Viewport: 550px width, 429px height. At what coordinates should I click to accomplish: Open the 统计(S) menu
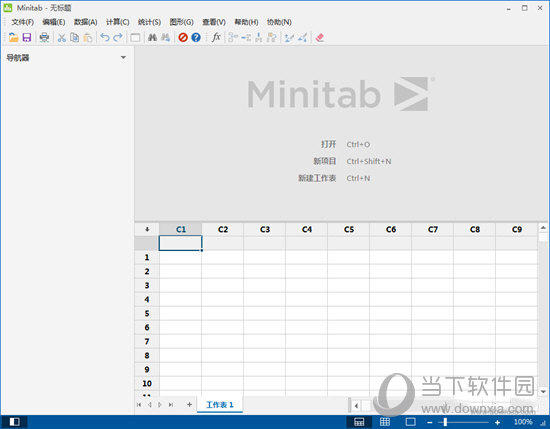pos(149,22)
